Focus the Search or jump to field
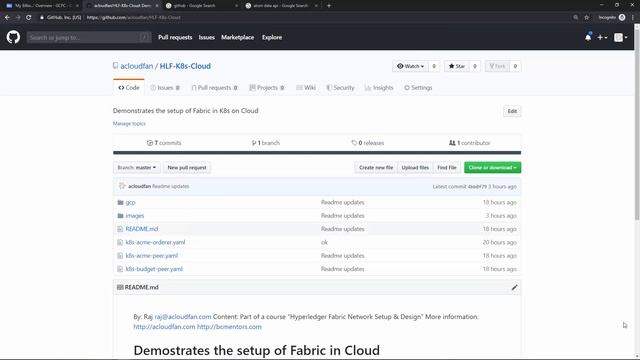Screen dimensions: 640x360 [89, 37]
